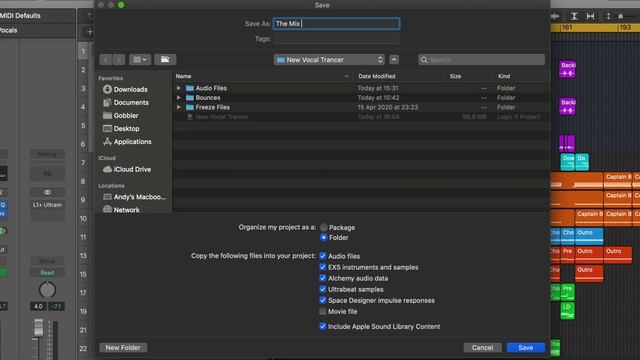Click the L1+ Ultram plugin slot
The image size is (640, 360).
click(x=47, y=205)
